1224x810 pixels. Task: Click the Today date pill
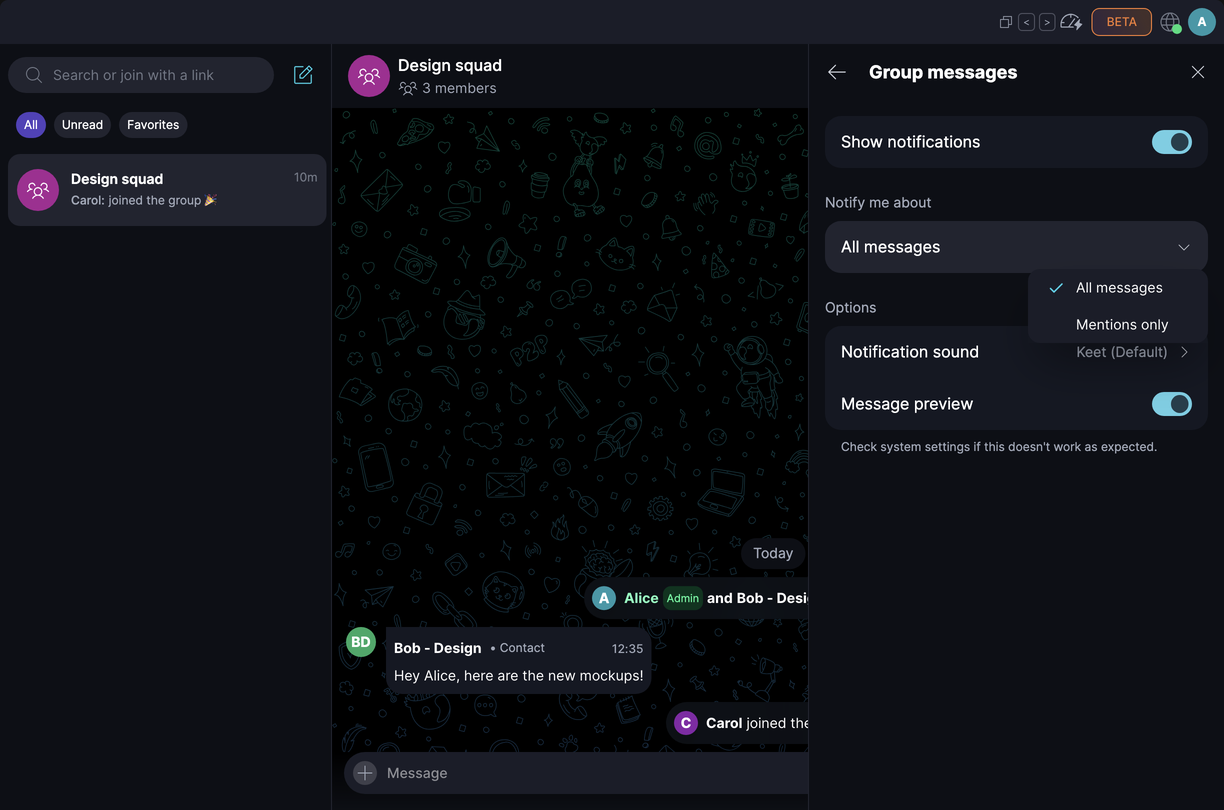(x=773, y=553)
